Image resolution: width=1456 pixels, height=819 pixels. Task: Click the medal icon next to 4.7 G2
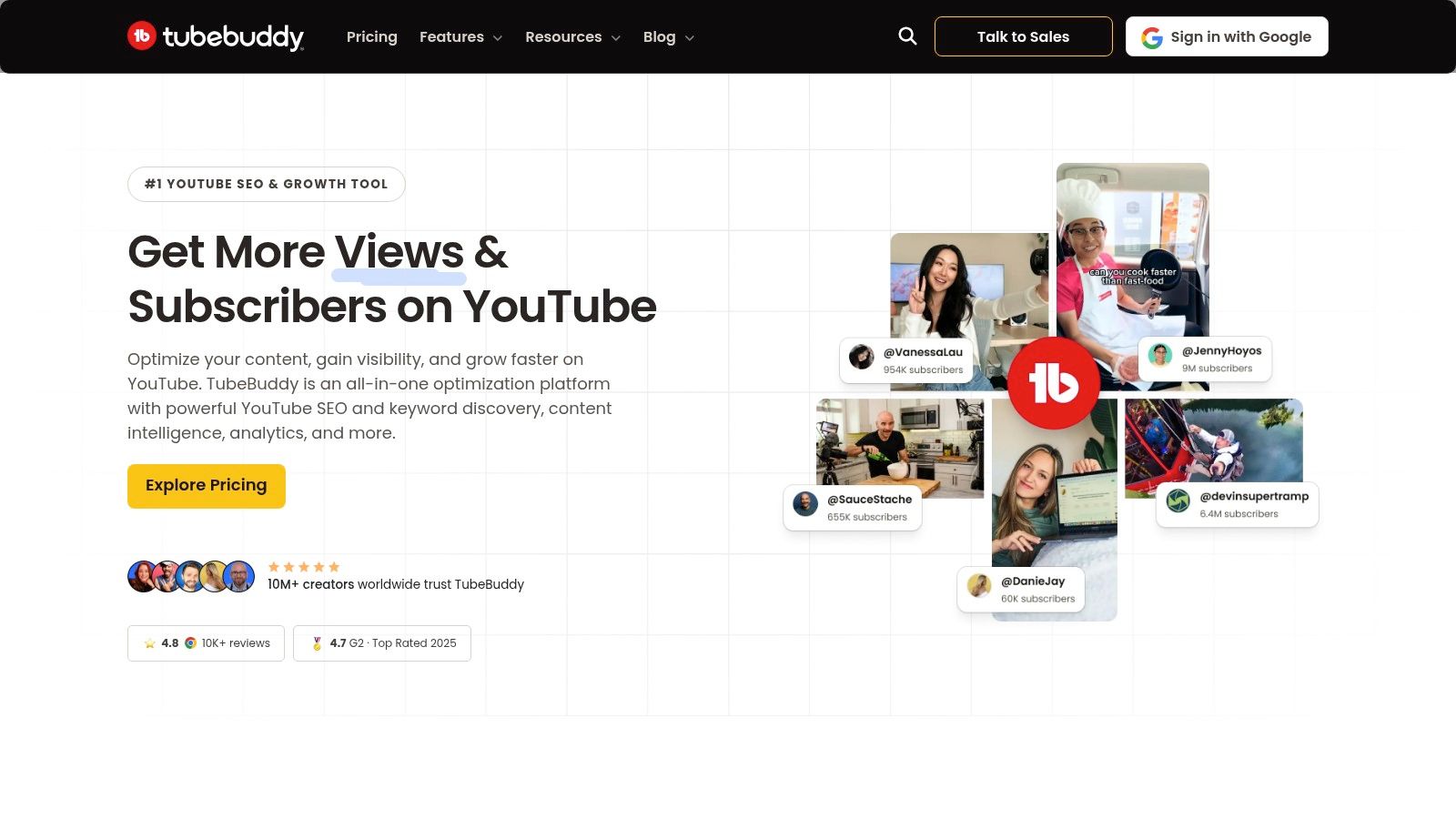(317, 643)
